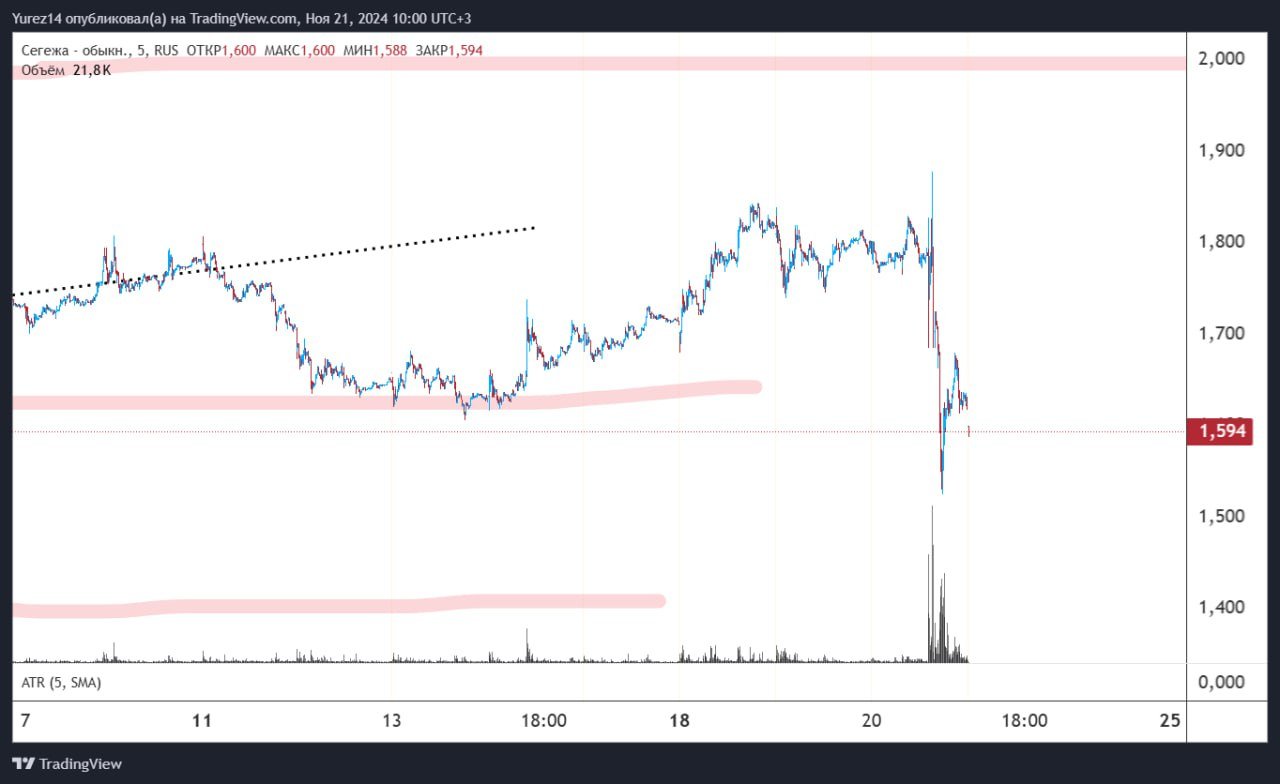Viewport: 1280px width, 784px height.
Task: Click the date label 13 on time axis
Action: 391,720
